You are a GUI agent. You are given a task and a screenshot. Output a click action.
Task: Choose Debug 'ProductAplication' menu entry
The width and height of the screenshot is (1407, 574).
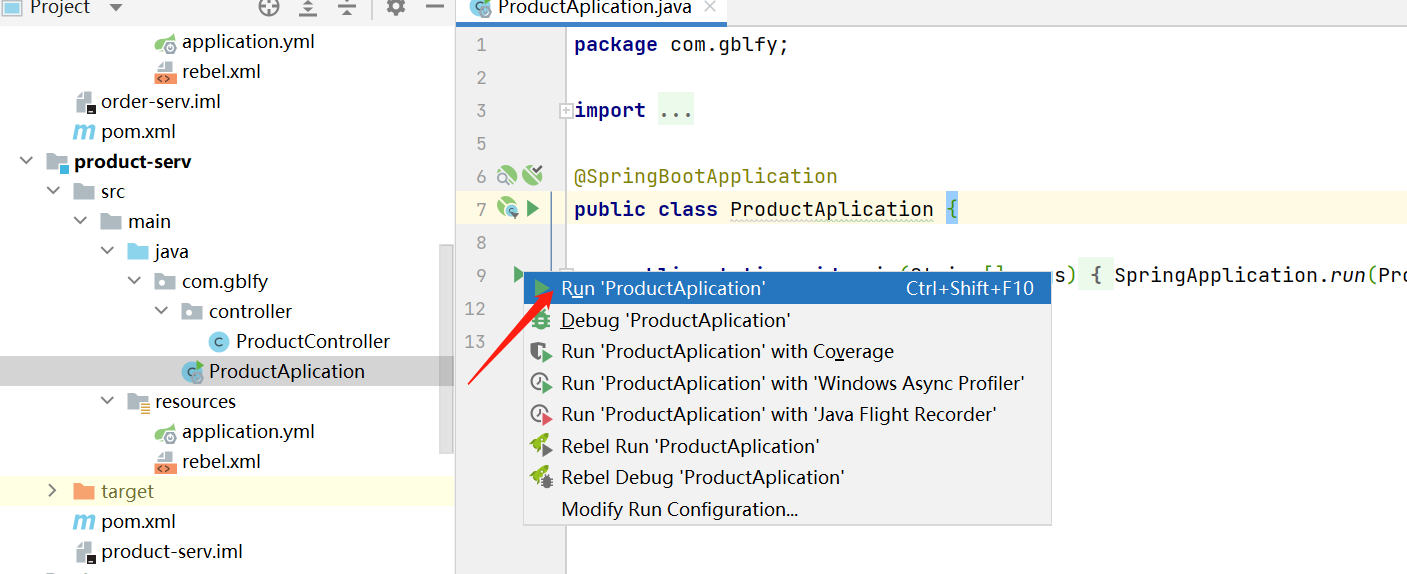(787, 320)
